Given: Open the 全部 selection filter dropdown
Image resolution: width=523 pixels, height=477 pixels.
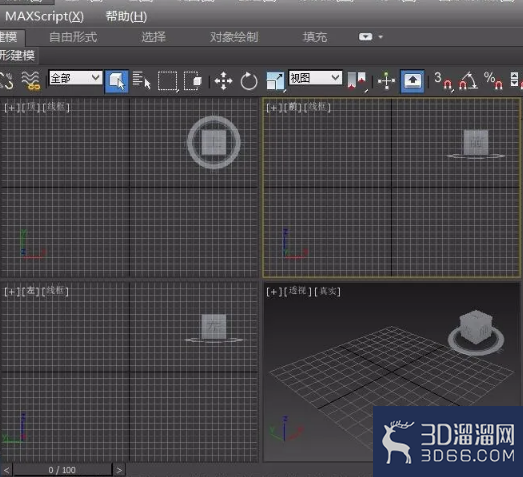Looking at the screenshot, I should (75, 78).
